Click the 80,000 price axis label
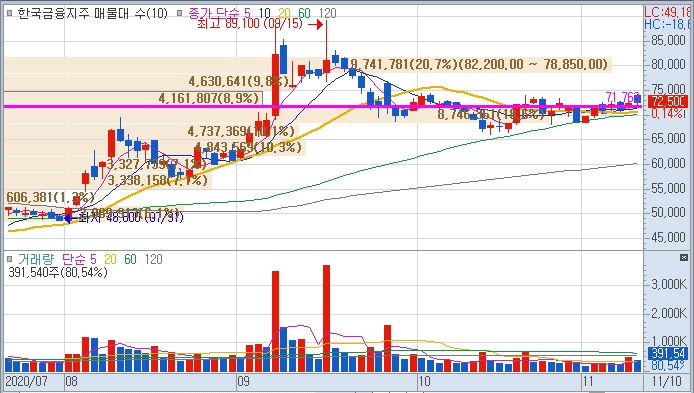 [x=668, y=65]
